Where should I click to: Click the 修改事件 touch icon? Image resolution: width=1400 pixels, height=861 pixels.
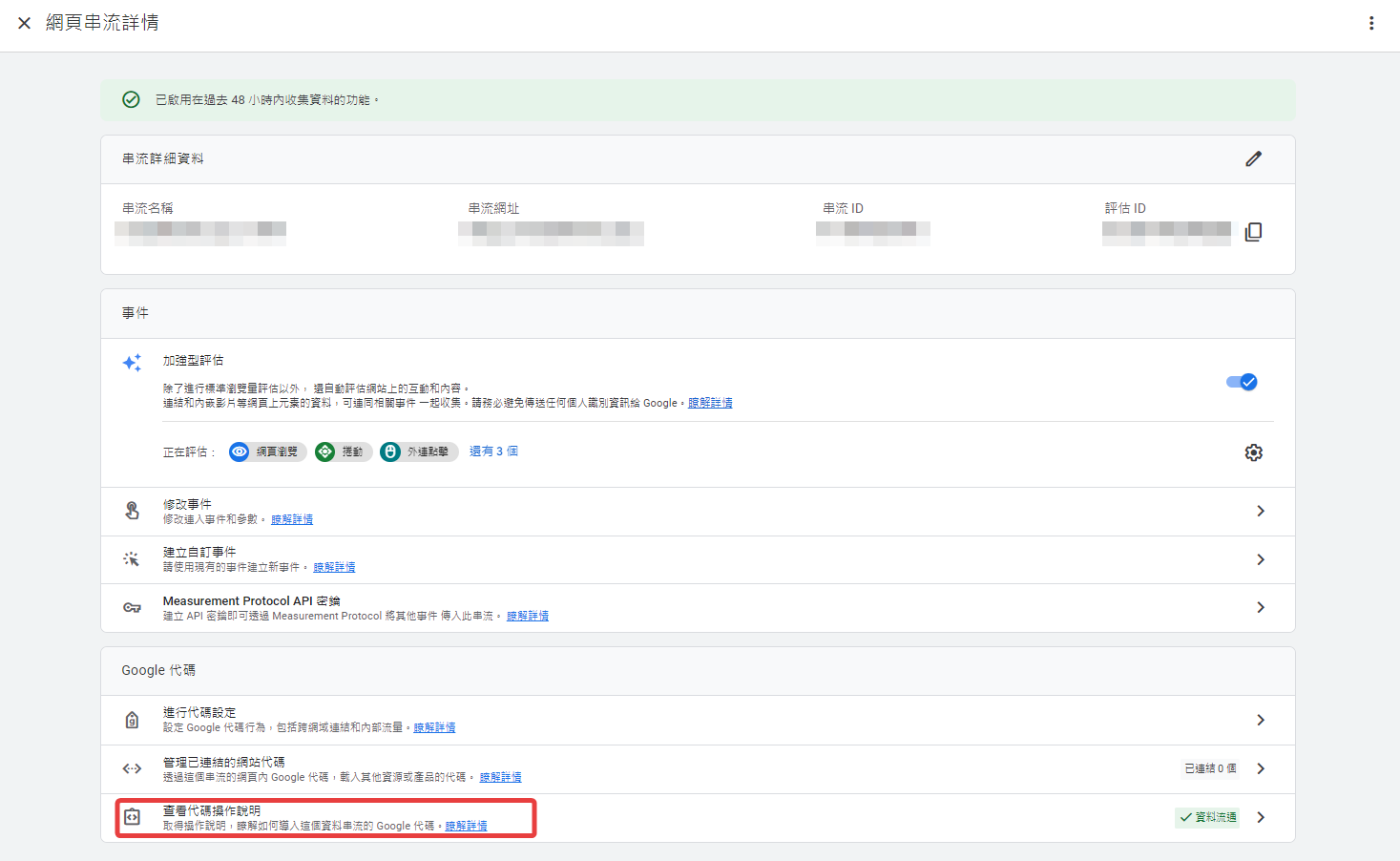coord(133,512)
